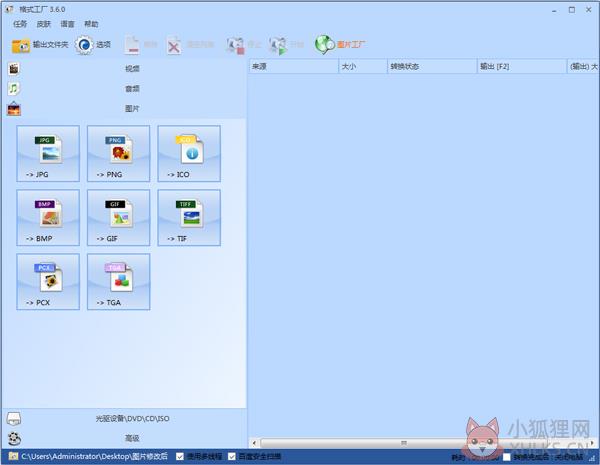Expand the Audio (音频) category section
This screenshot has width=600, height=465.
[x=124, y=89]
